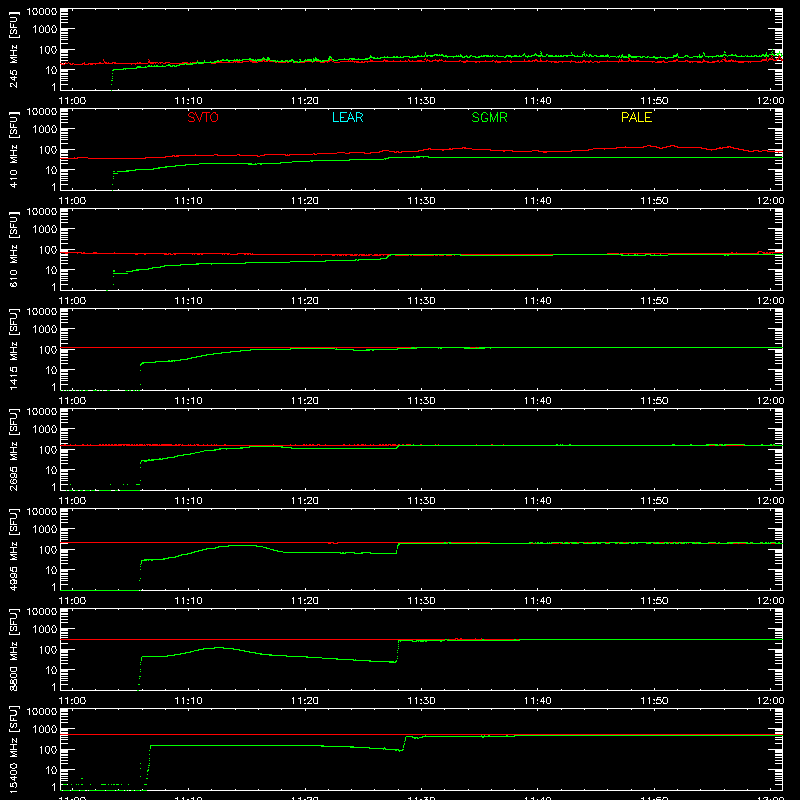
Task: Click the red SVTO legend label
Action: [203, 117]
